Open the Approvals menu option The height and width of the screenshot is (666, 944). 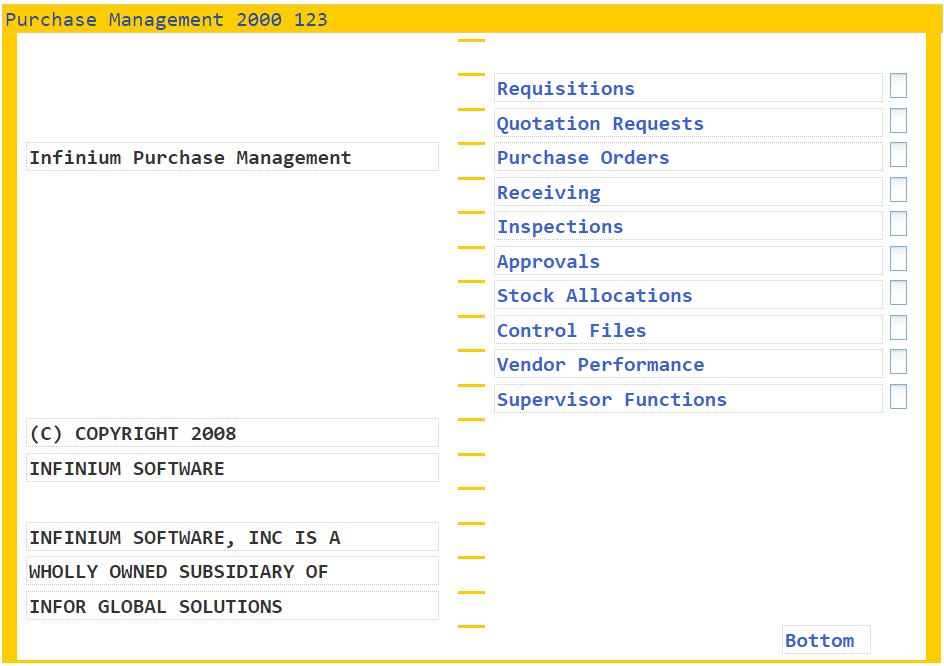click(x=688, y=262)
